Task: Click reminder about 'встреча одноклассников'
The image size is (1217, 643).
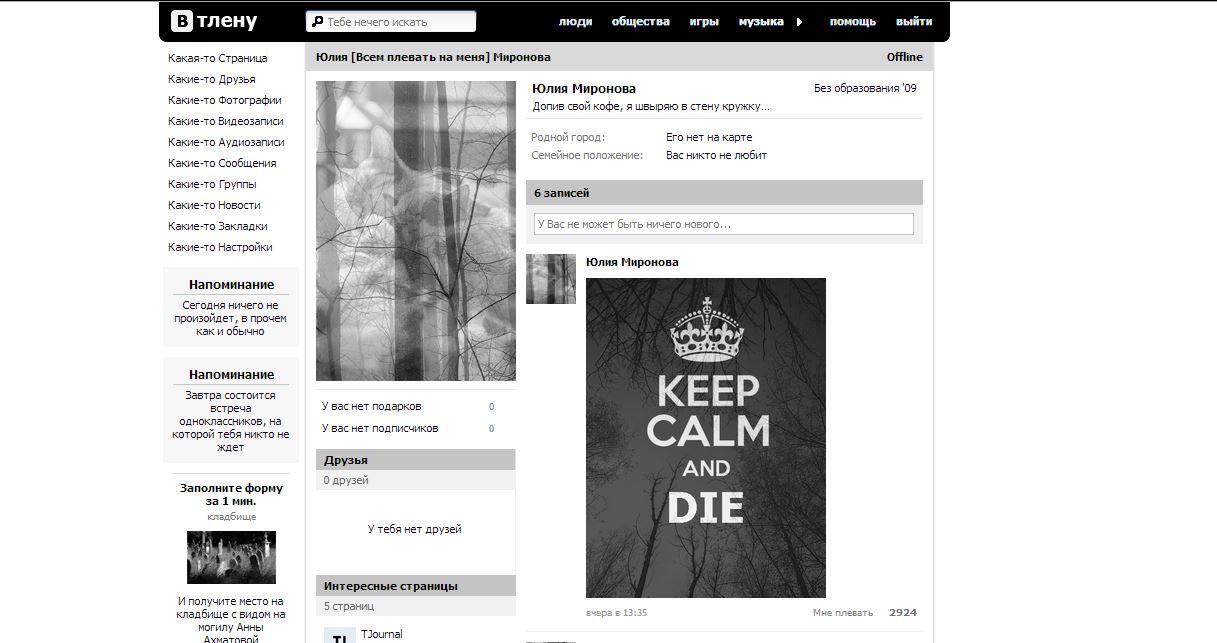Action: pos(231,421)
